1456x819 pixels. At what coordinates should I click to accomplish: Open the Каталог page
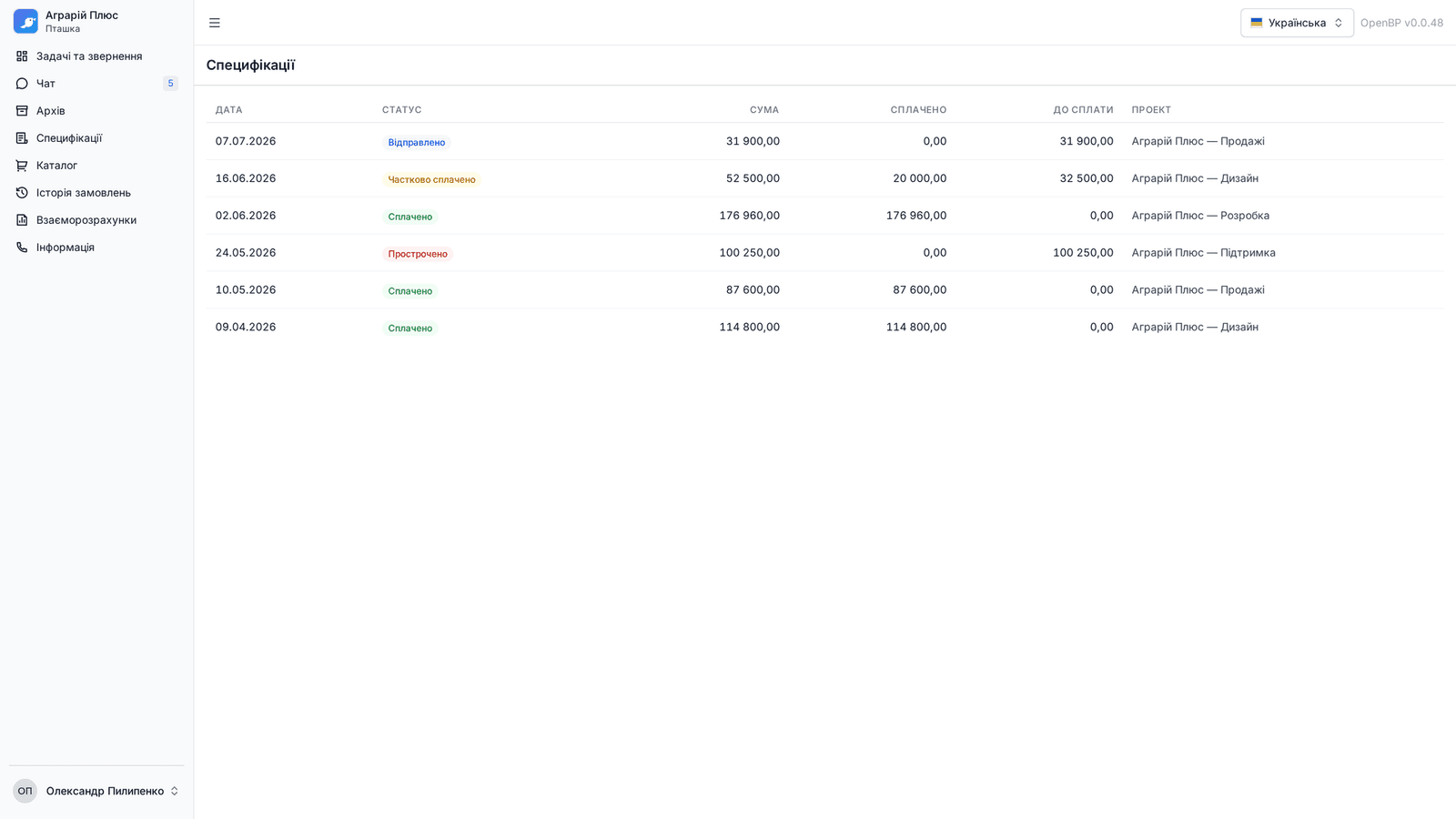click(96, 166)
